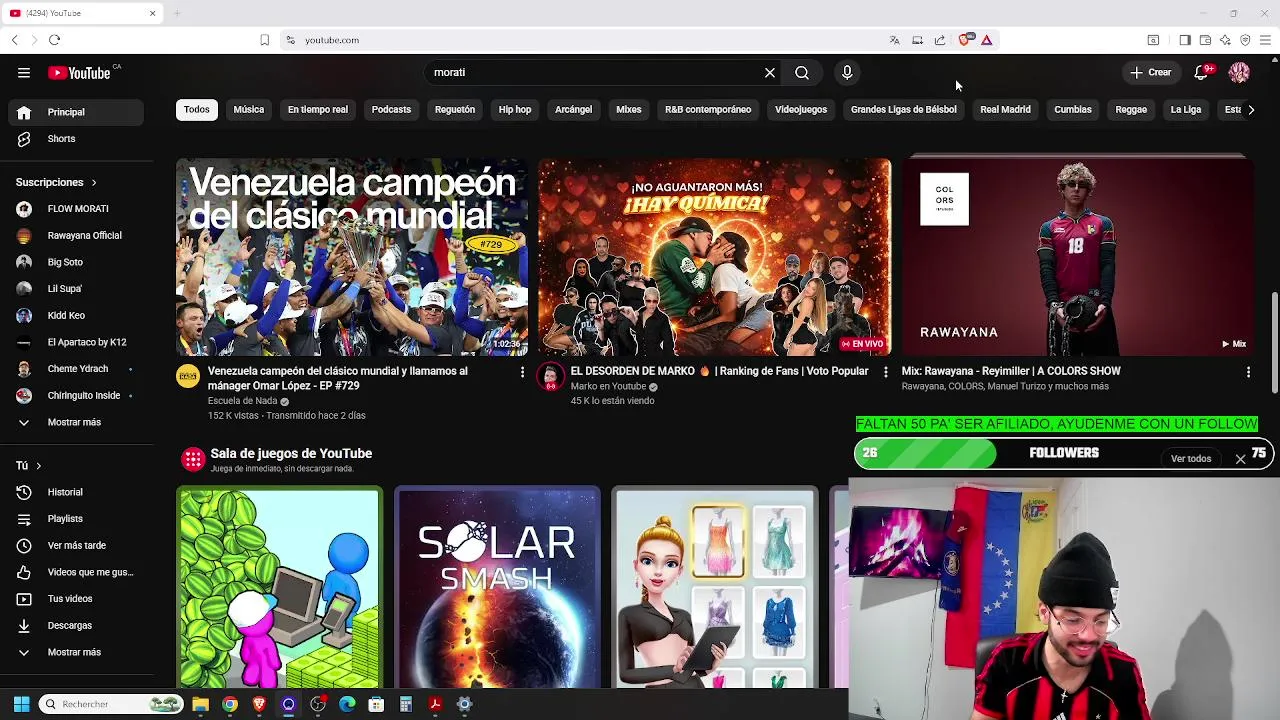This screenshot has width=1280, height=720.
Task: Expand the Tú section header
Action: pyautogui.click(x=28, y=466)
